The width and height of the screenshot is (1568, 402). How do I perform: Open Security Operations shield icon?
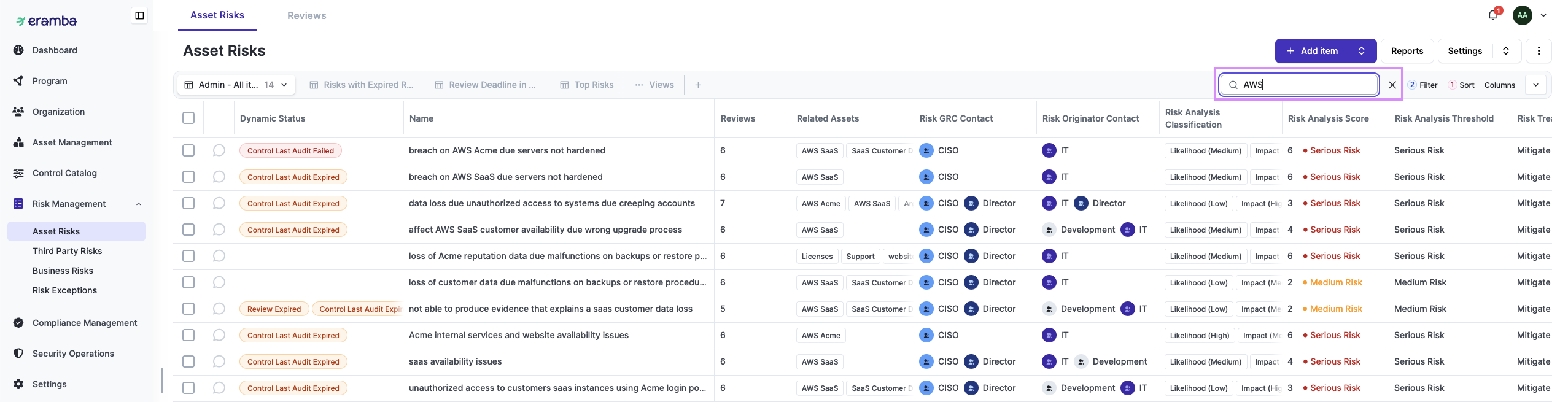[18, 354]
